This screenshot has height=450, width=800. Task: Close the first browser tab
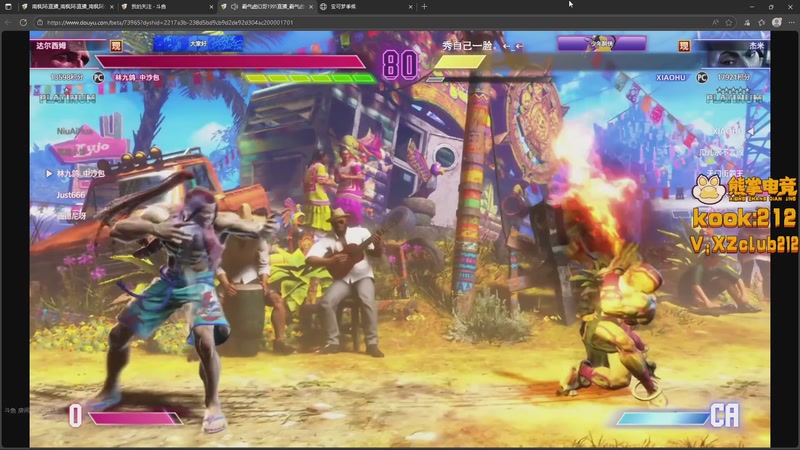pyautogui.click(x=112, y=7)
